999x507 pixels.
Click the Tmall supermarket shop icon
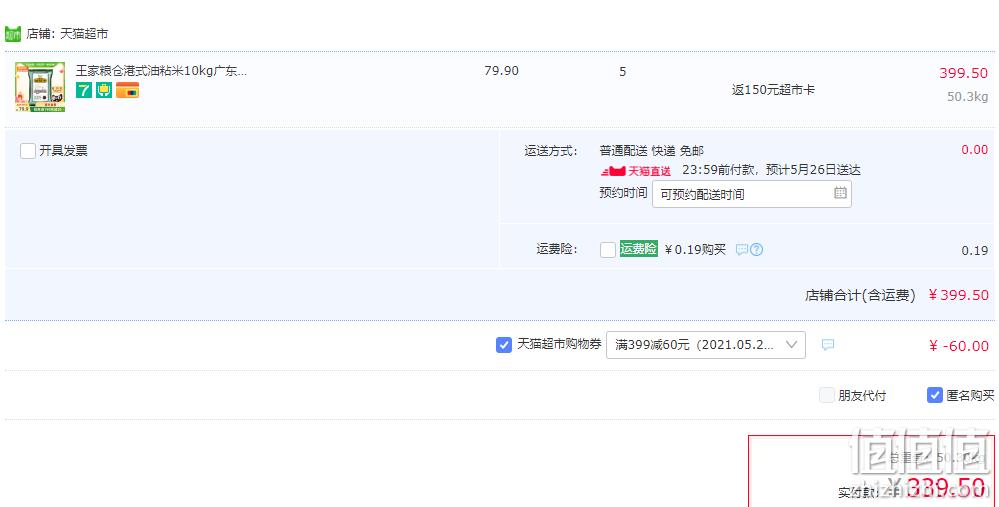[13, 34]
